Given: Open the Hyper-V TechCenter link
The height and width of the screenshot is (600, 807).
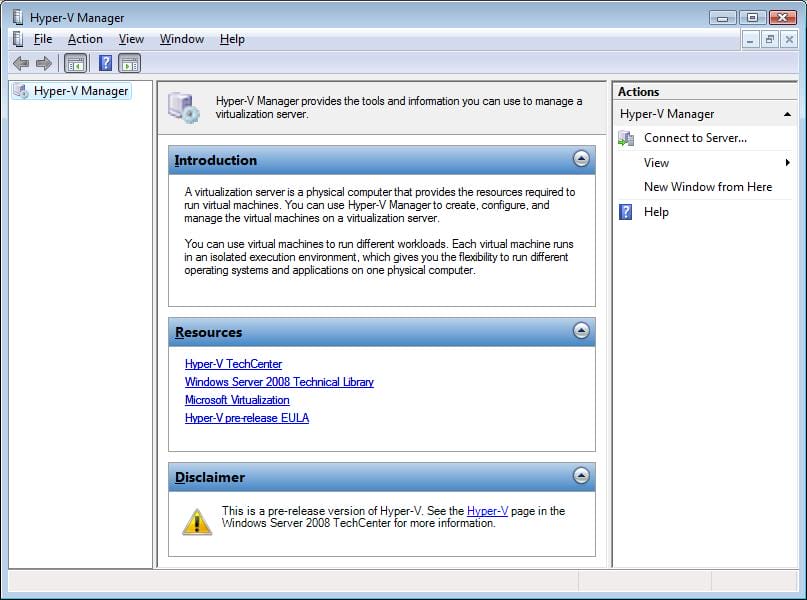Looking at the screenshot, I should (x=233, y=364).
